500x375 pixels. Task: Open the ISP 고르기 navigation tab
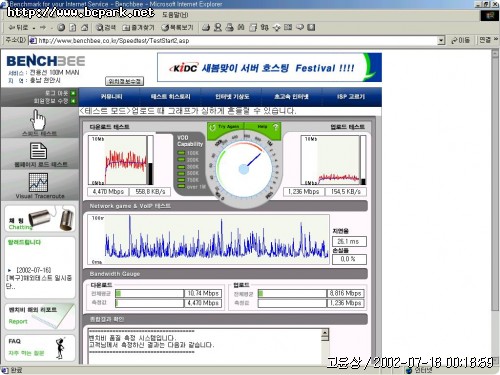pos(351,97)
